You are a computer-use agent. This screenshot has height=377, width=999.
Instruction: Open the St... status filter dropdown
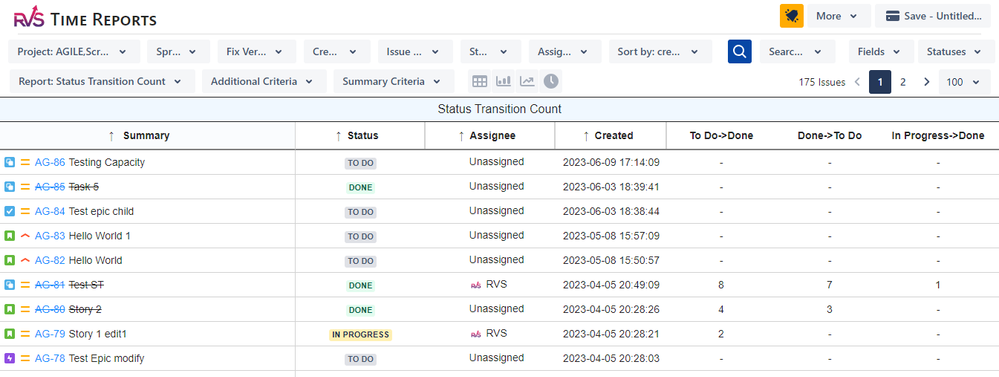coord(491,52)
